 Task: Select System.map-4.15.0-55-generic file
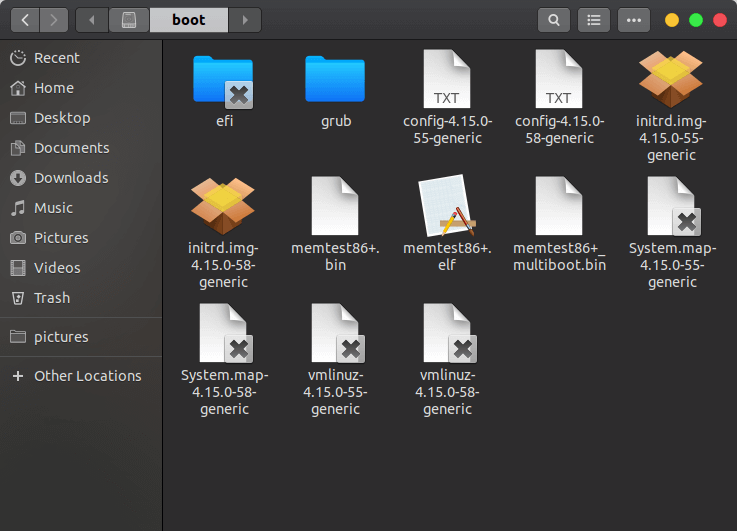pos(671,207)
